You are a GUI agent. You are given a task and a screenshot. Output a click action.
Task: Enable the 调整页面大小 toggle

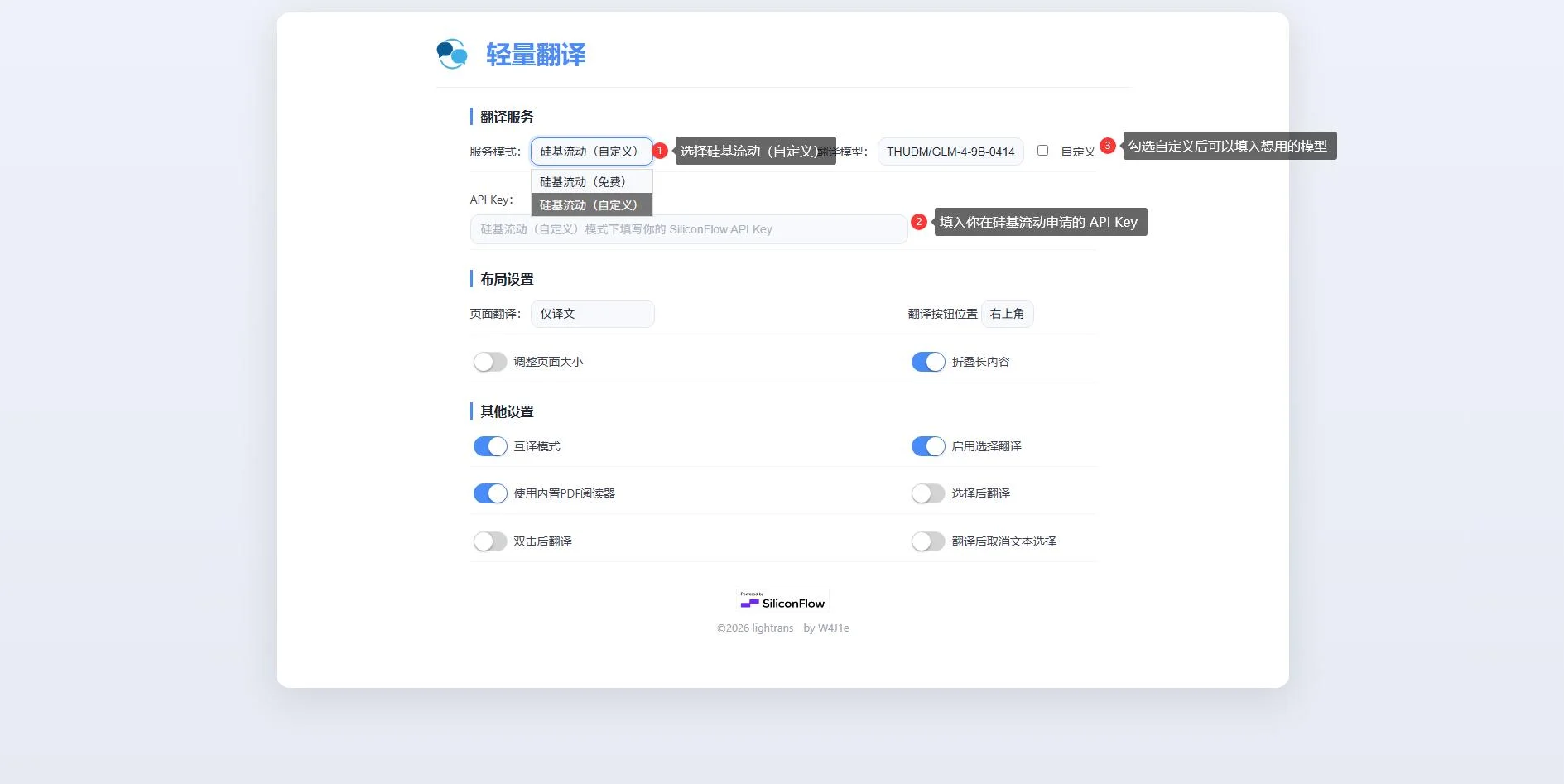click(x=490, y=362)
